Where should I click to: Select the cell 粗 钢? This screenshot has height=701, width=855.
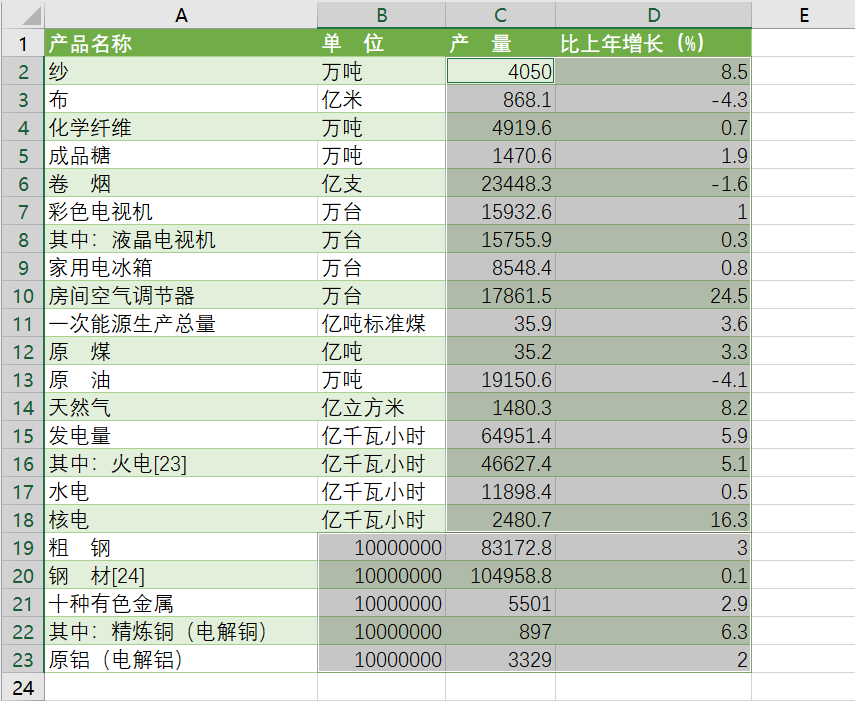181,547
